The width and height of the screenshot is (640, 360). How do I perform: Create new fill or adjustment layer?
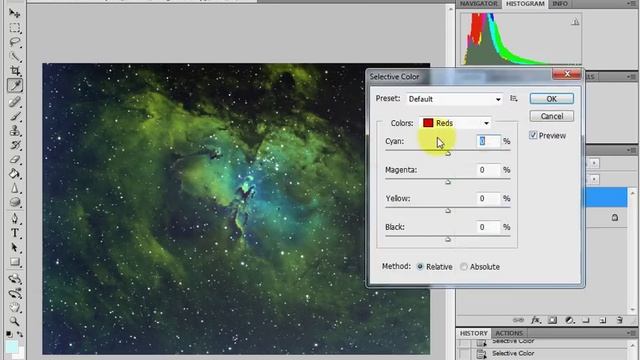(569, 320)
